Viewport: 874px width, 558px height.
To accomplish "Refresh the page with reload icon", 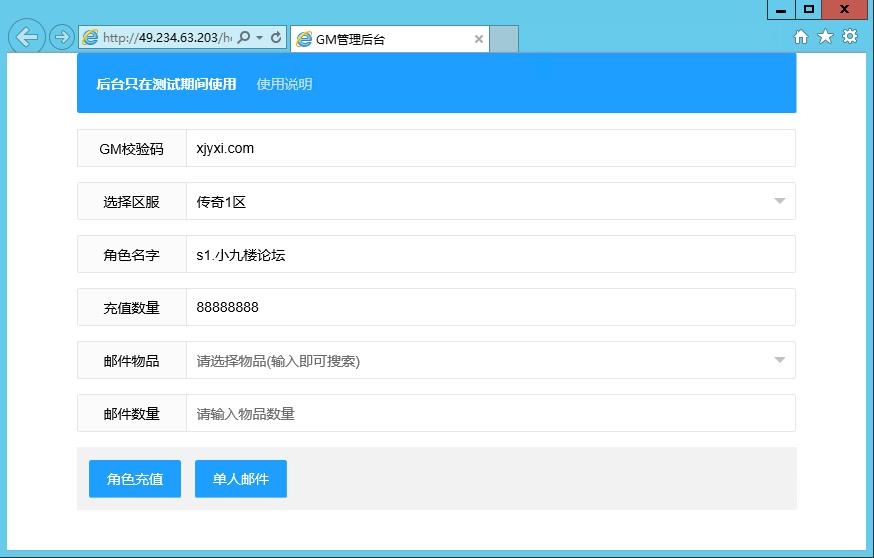I will 276,38.
